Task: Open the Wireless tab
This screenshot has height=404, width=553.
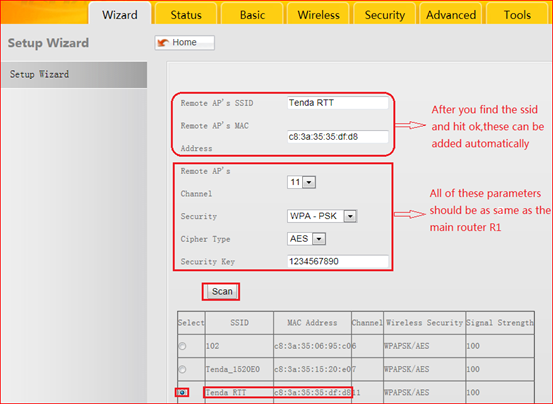Action: (318, 14)
